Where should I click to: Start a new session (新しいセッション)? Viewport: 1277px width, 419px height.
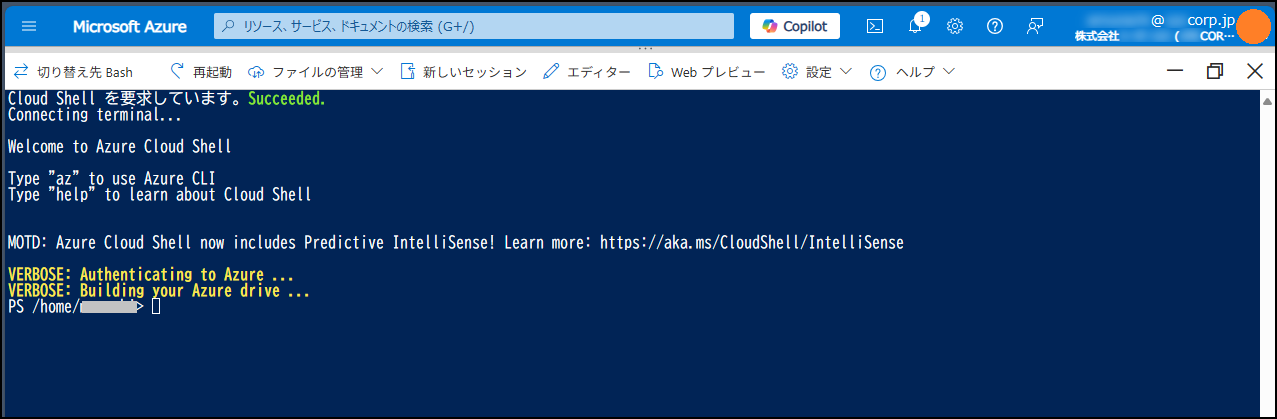[463, 72]
